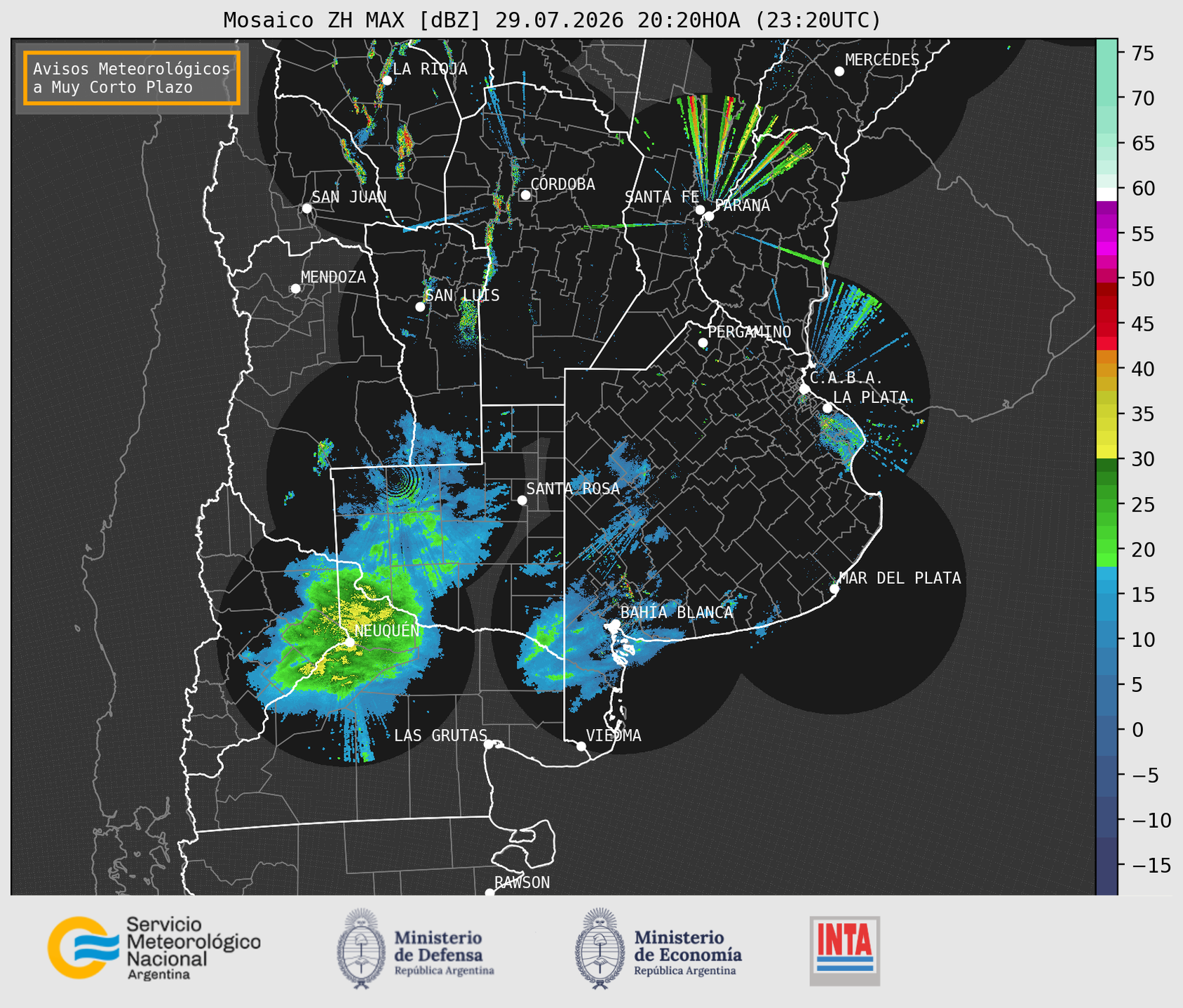Click the Servicio Meteorológico Nacional logo
This screenshot has height=1008, width=1183.
coord(154,948)
